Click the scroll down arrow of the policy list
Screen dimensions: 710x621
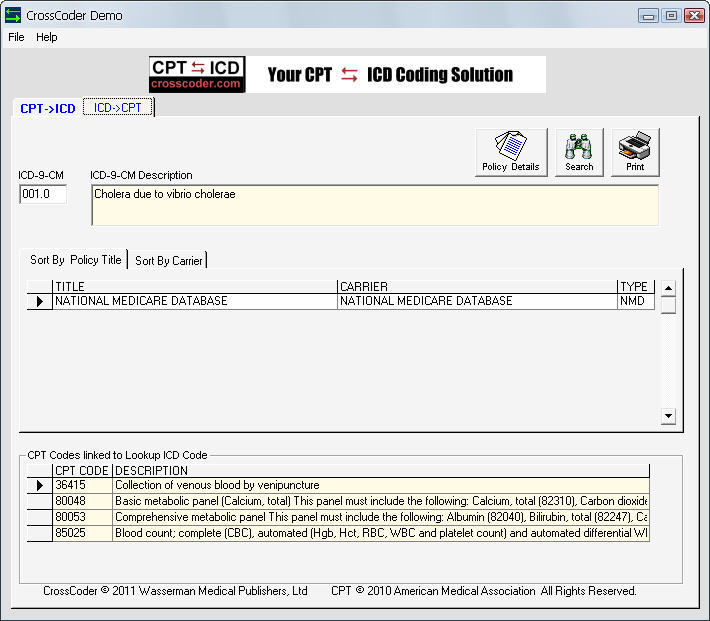pyautogui.click(x=668, y=416)
